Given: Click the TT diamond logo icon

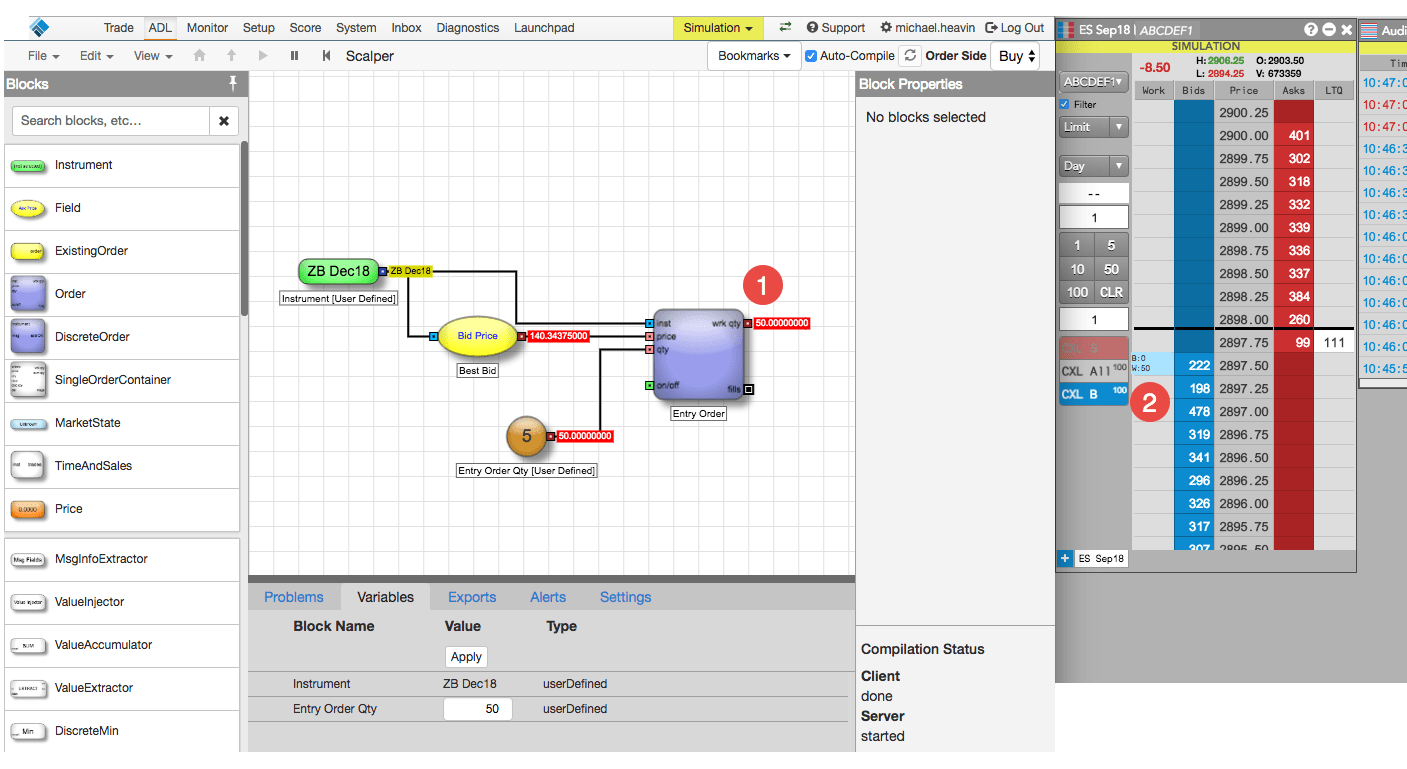Looking at the screenshot, I should (40, 27).
